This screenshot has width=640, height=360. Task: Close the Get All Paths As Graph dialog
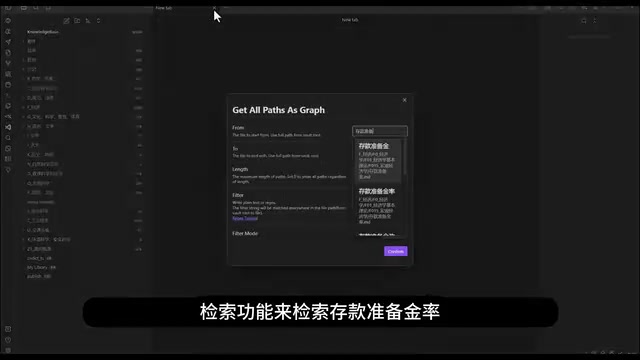(x=404, y=100)
